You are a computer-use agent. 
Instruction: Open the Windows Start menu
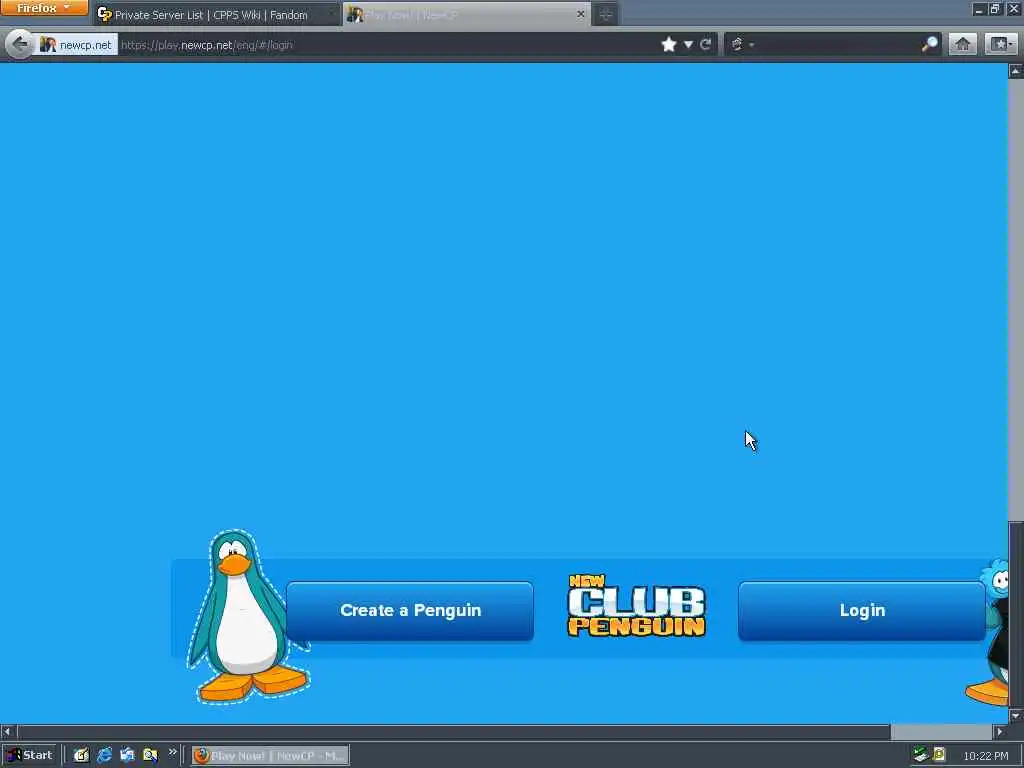pos(30,755)
